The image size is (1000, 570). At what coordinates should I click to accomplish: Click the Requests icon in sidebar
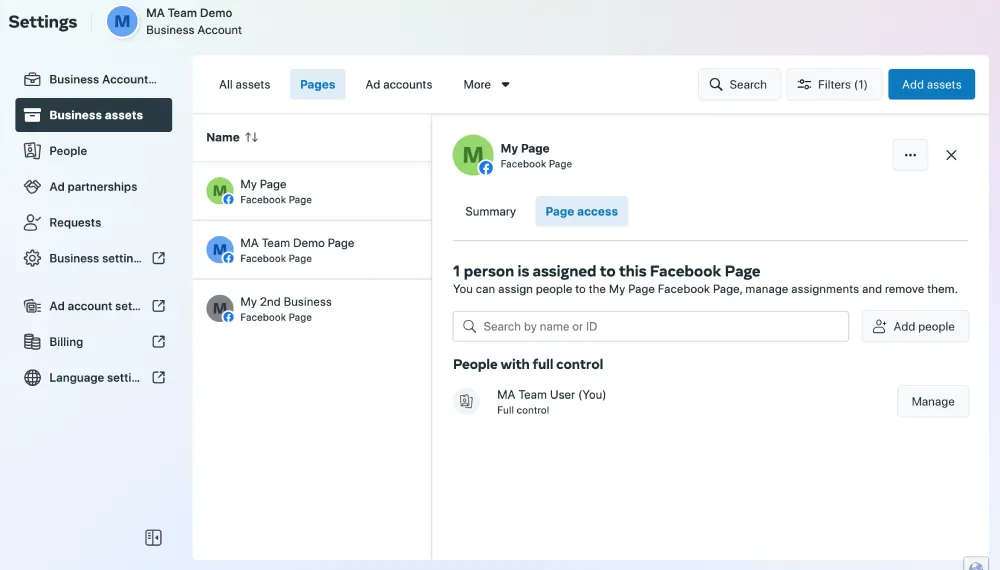[x=32, y=223]
